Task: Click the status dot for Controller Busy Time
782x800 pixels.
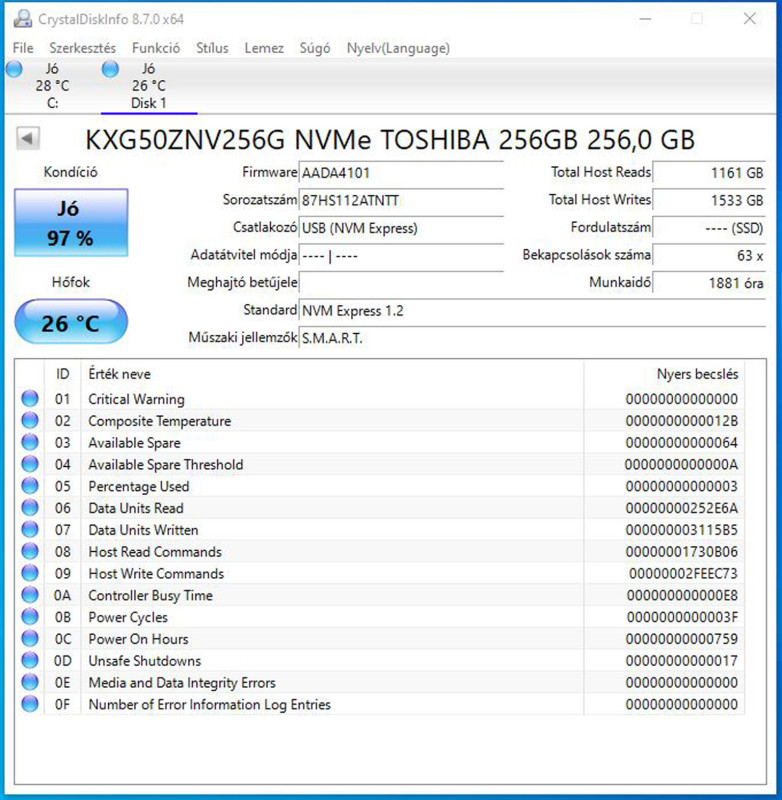Action: click(x=30, y=595)
